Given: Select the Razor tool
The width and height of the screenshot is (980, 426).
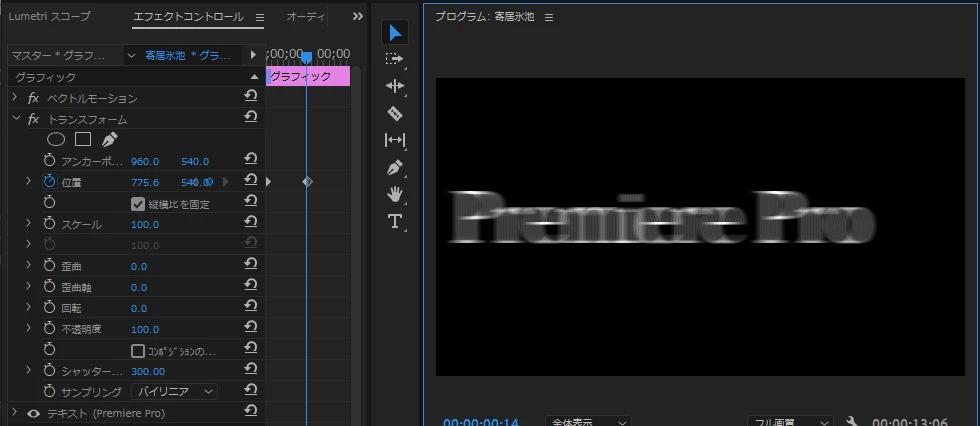Looking at the screenshot, I should (x=395, y=114).
